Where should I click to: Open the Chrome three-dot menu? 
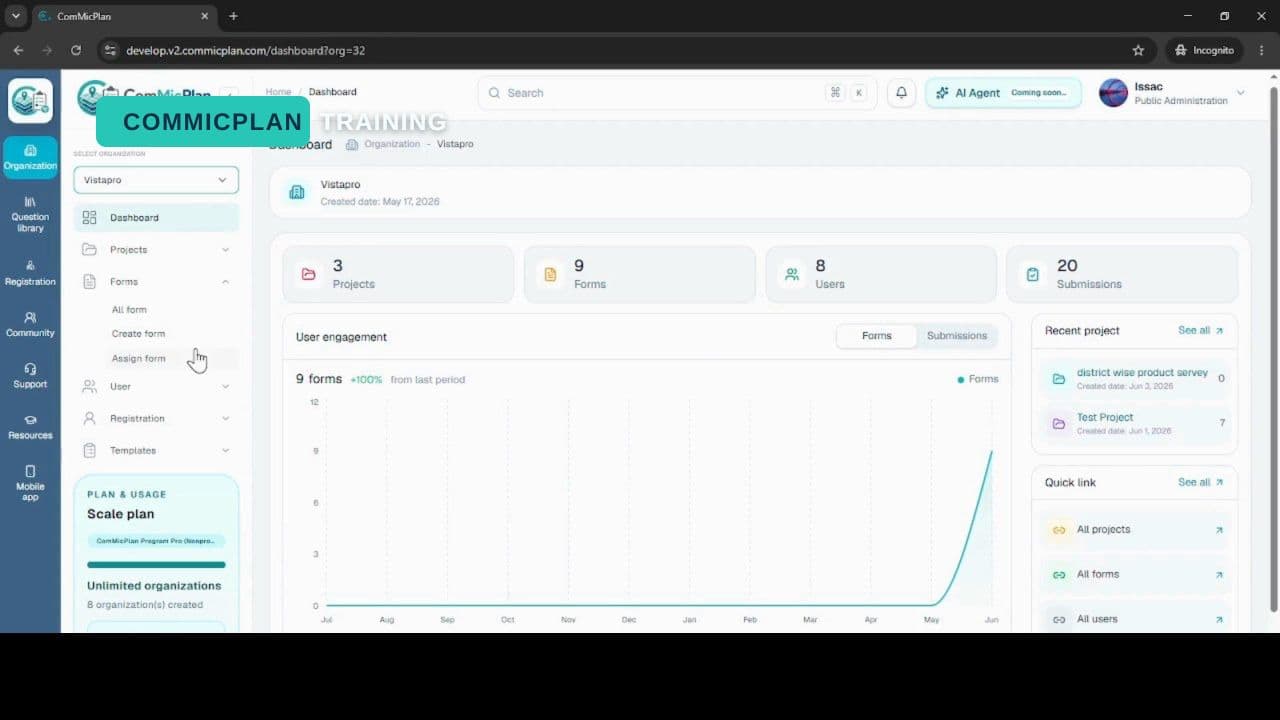tap(1260, 50)
